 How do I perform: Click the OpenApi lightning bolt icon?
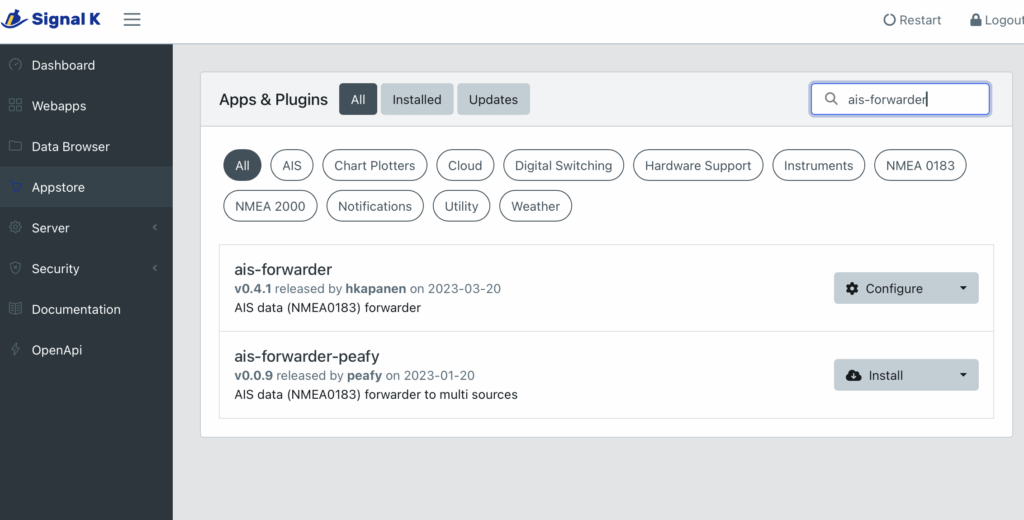click(x=15, y=350)
